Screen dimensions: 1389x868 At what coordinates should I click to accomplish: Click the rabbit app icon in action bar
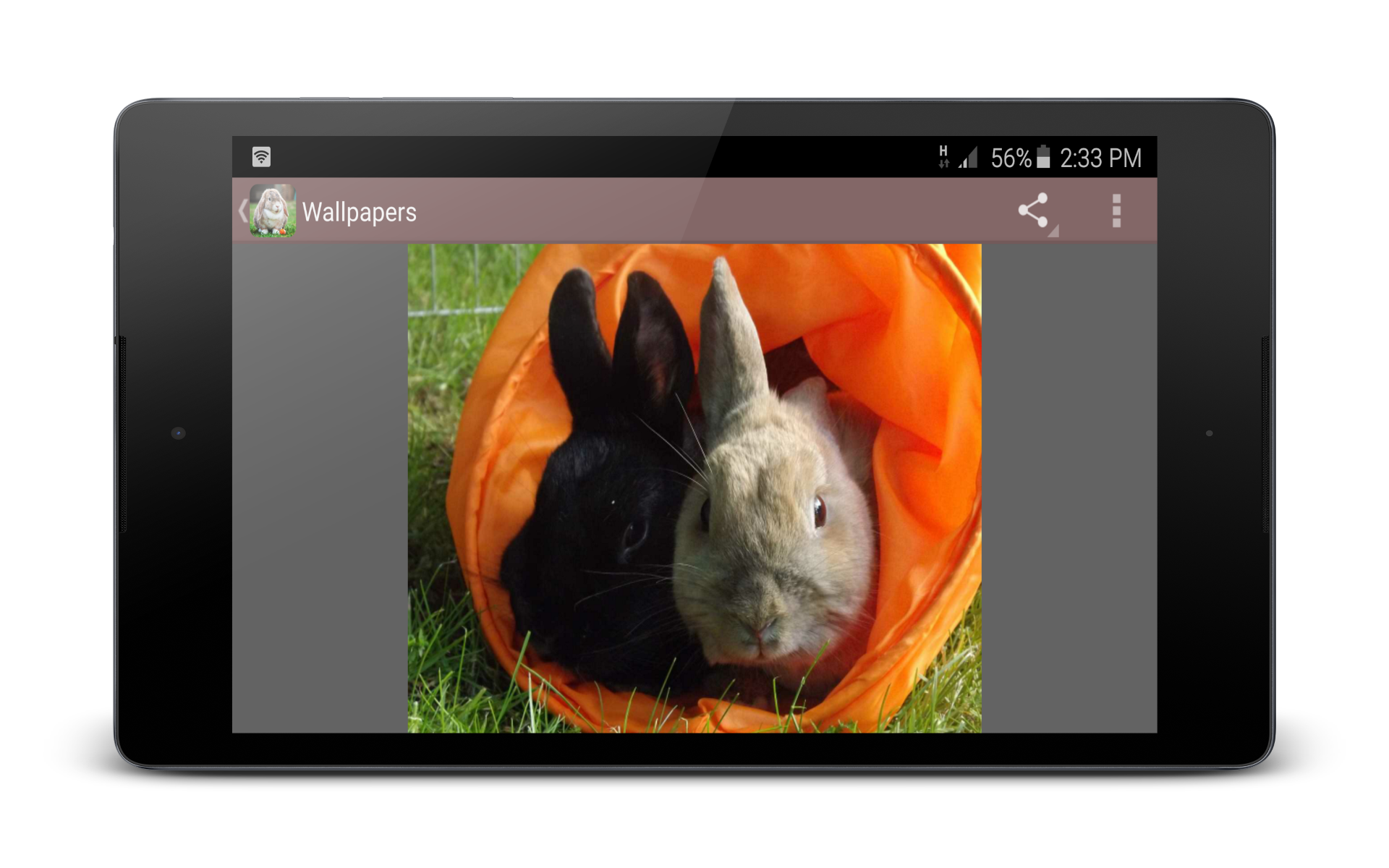coord(273,210)
